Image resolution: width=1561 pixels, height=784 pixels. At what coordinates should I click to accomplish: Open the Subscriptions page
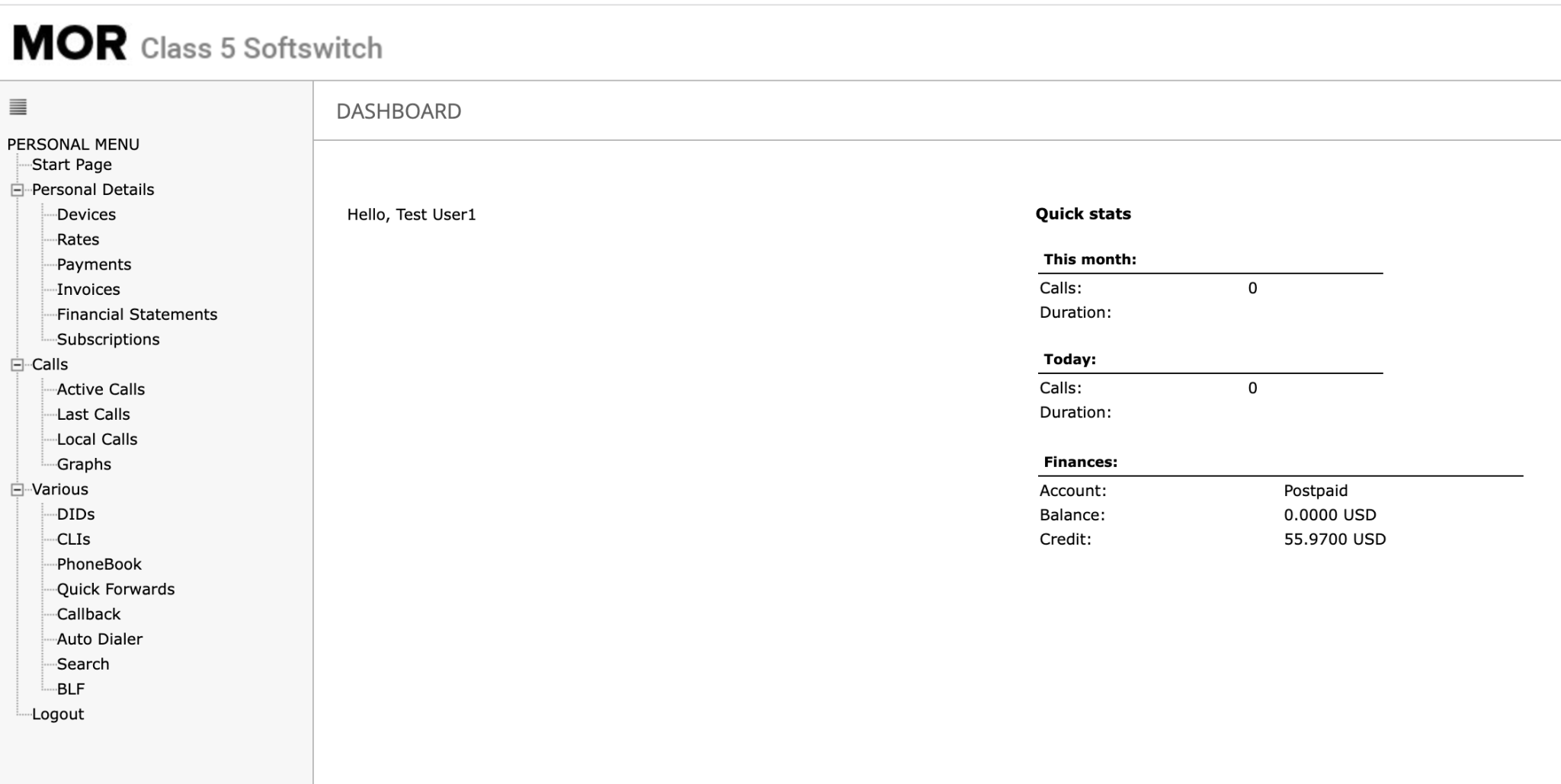pos(108,339)
